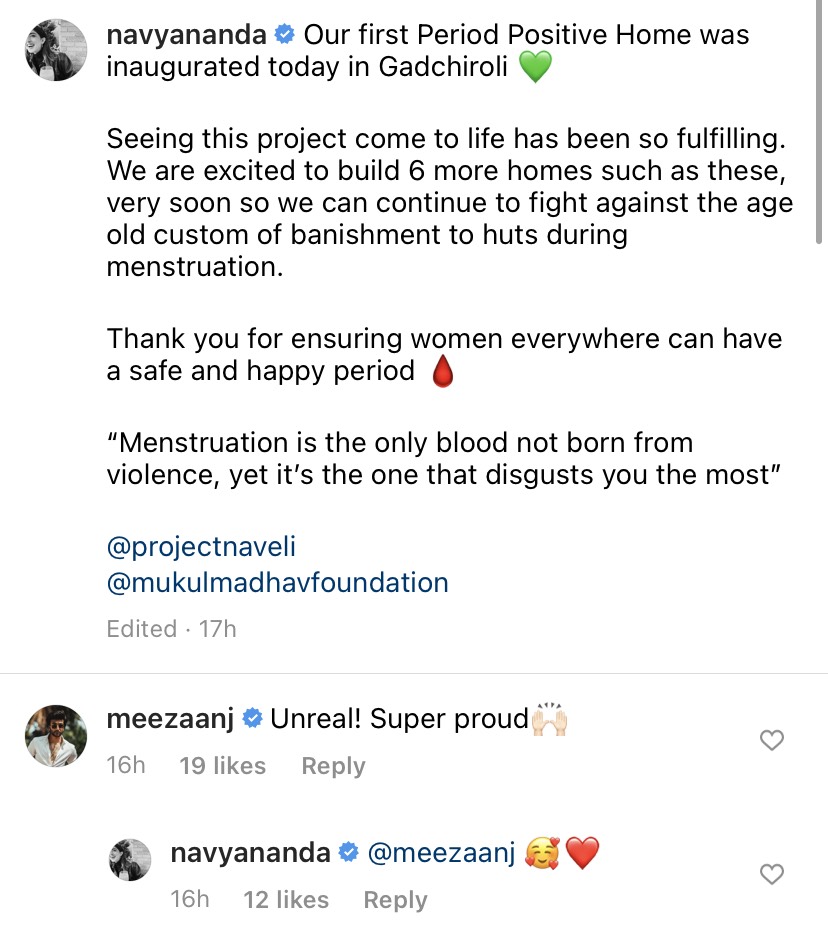This screenshot has height=939, width=828.
Task: Click navyananda's verified badge
Action: pos(285,34)
